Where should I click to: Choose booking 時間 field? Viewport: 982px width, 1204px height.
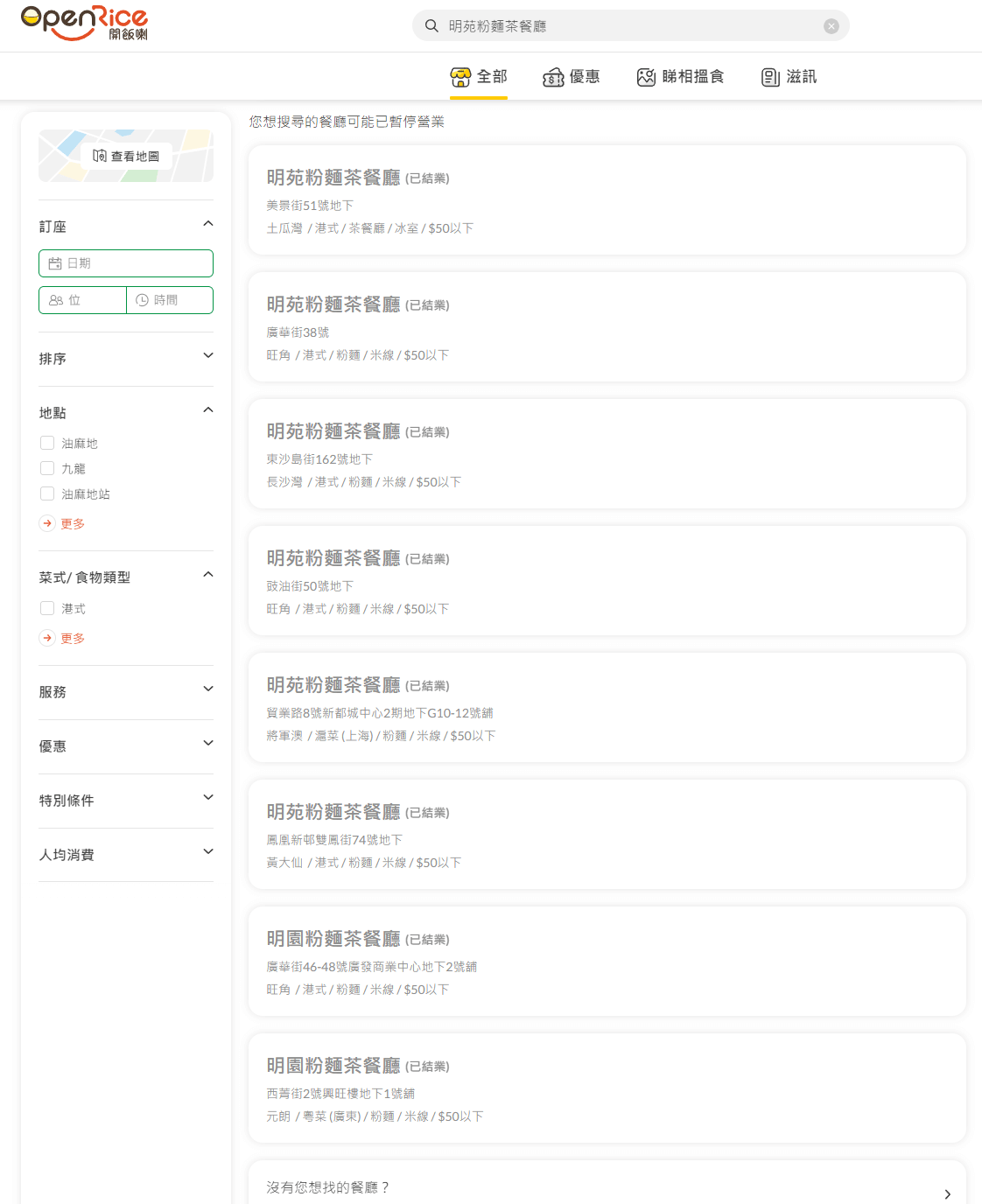pyautogui.click(x=170, y=300)
